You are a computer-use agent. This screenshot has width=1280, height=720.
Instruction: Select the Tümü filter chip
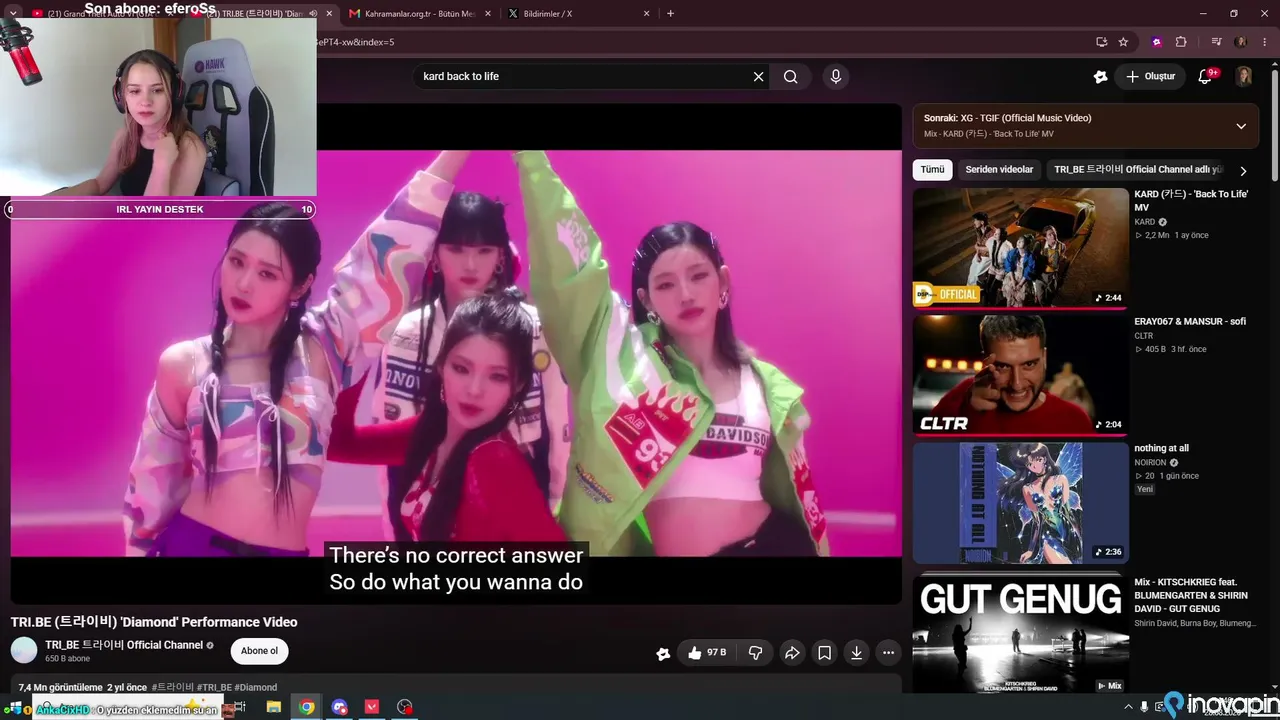tap(932, 170)
